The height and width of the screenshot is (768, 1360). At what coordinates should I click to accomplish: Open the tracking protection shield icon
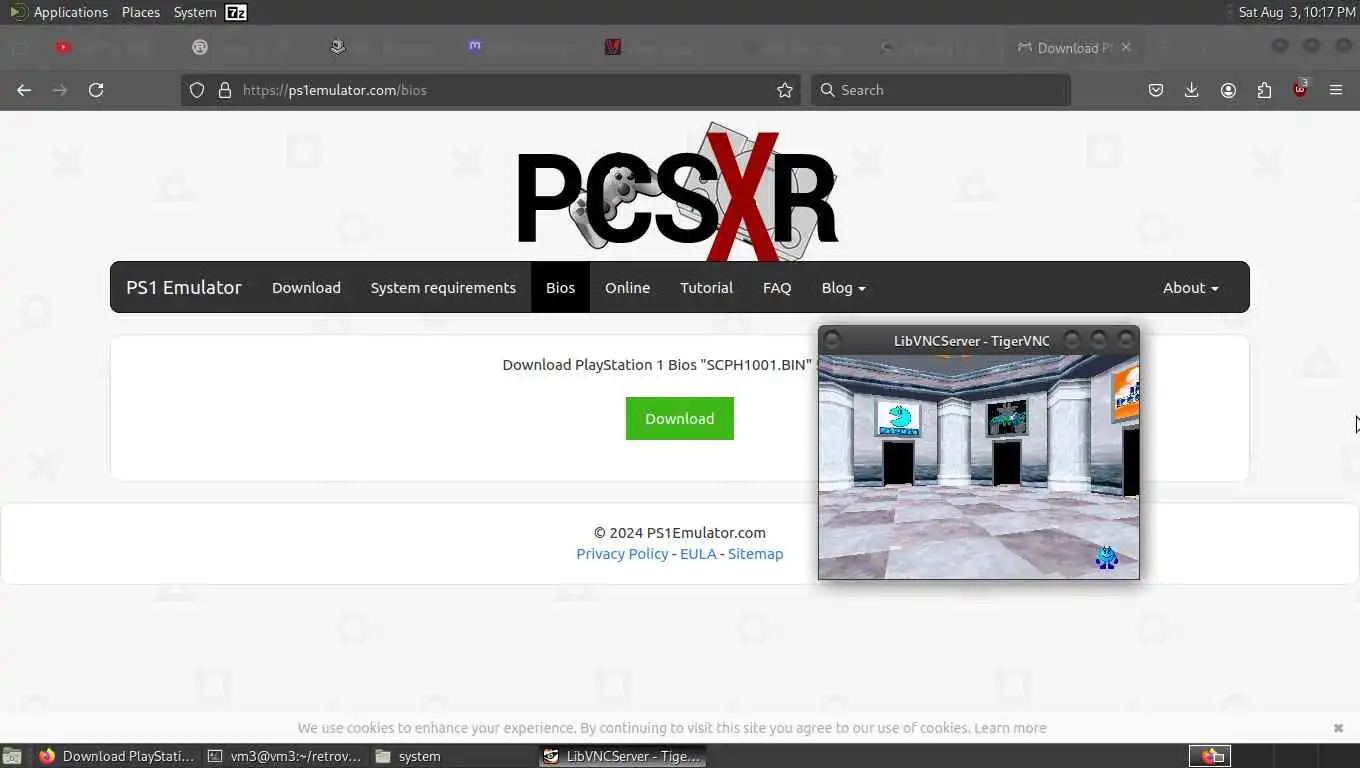coord(197,90)
